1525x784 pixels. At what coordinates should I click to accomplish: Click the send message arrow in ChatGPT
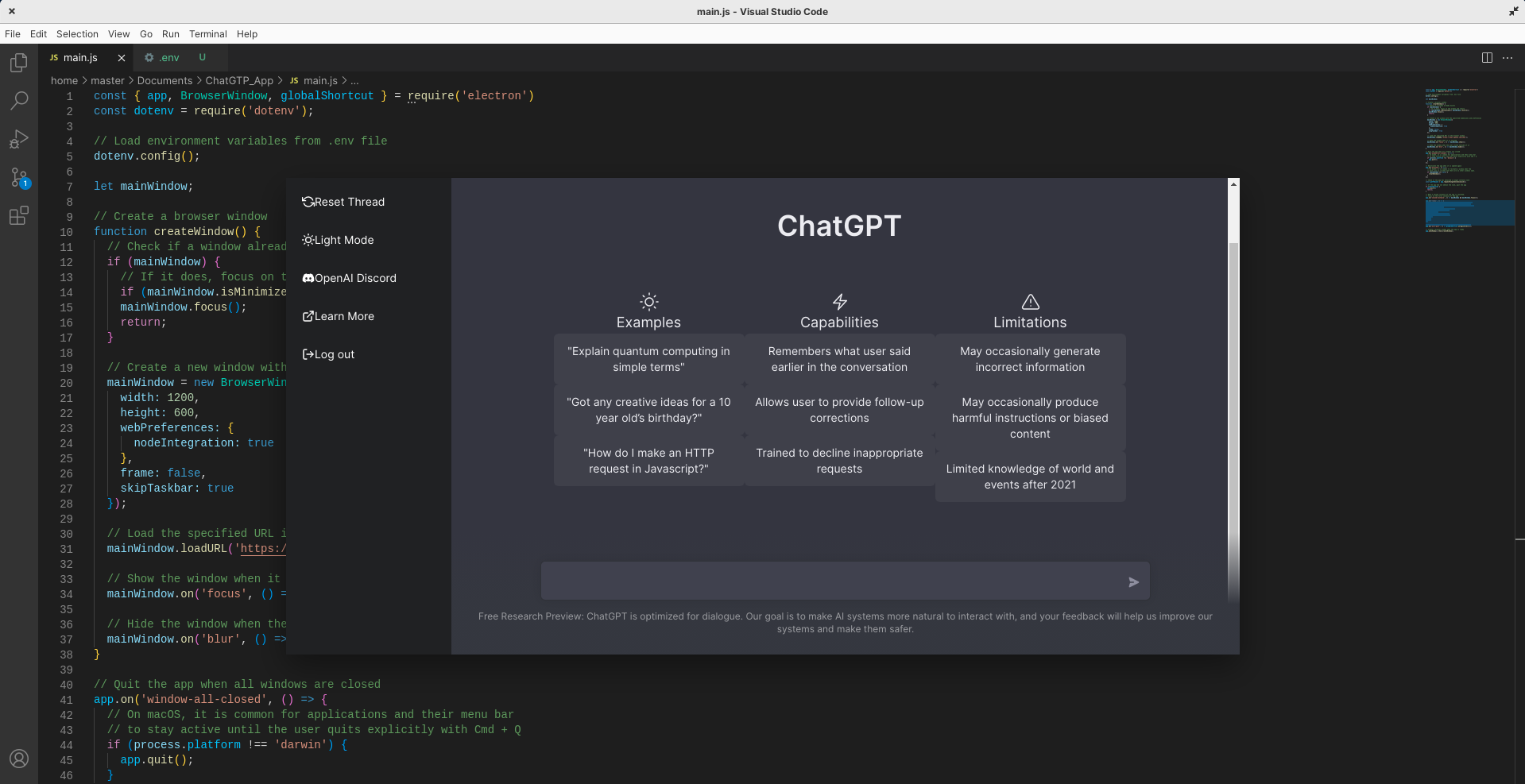[x=1134, y=582]
